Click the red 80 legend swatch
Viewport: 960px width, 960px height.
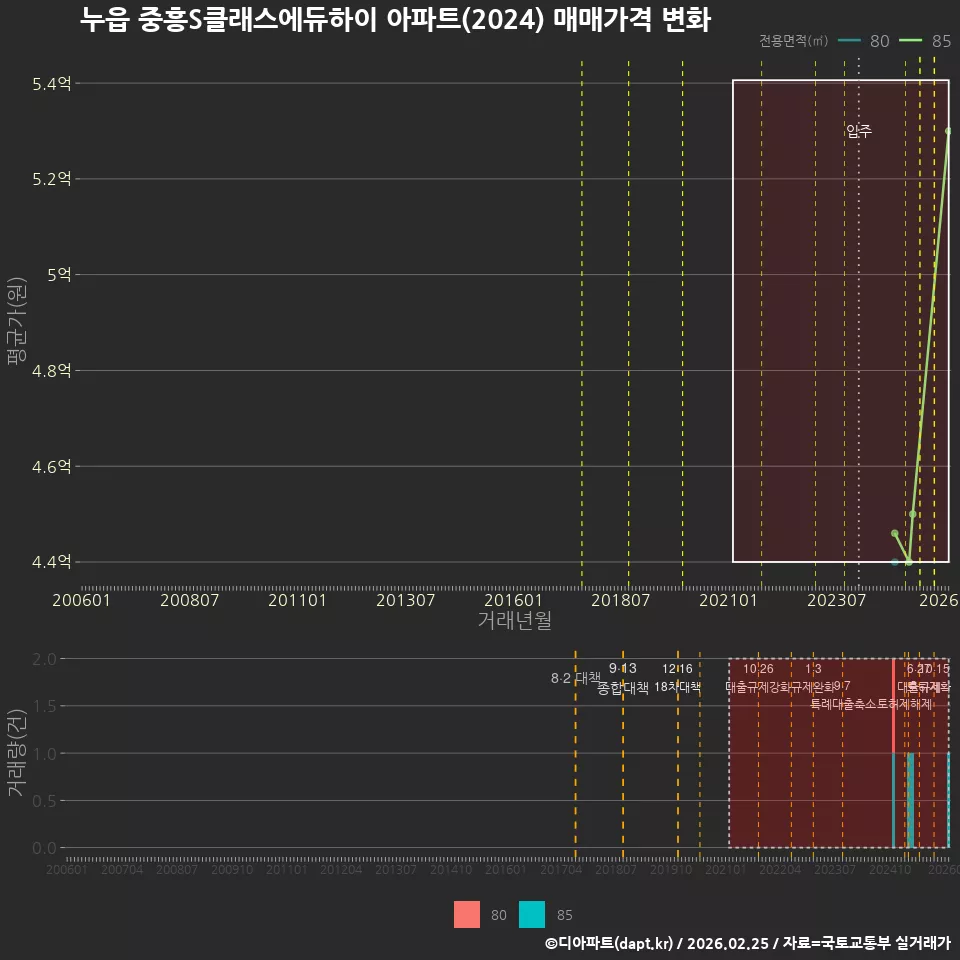click(467, 915)
